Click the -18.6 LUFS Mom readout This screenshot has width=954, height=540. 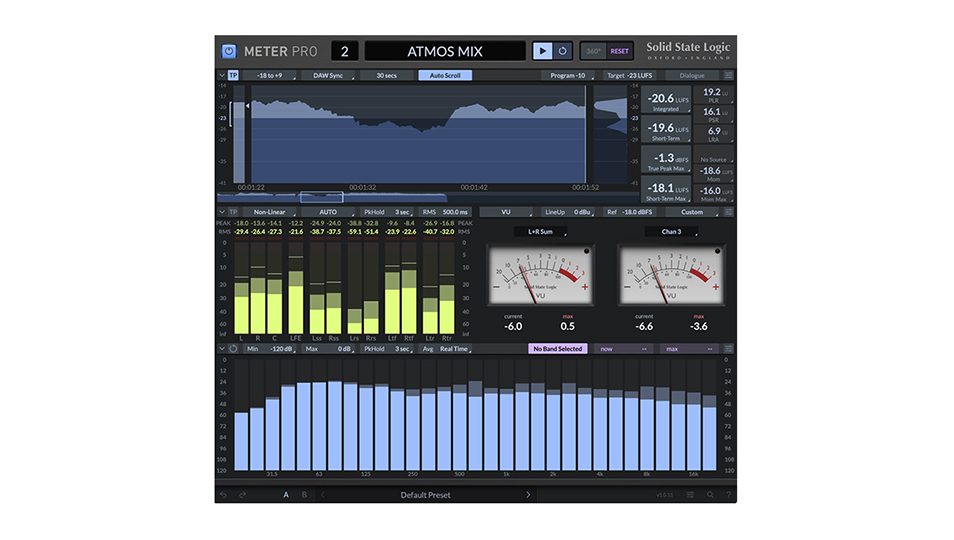[x=714, y=174]
